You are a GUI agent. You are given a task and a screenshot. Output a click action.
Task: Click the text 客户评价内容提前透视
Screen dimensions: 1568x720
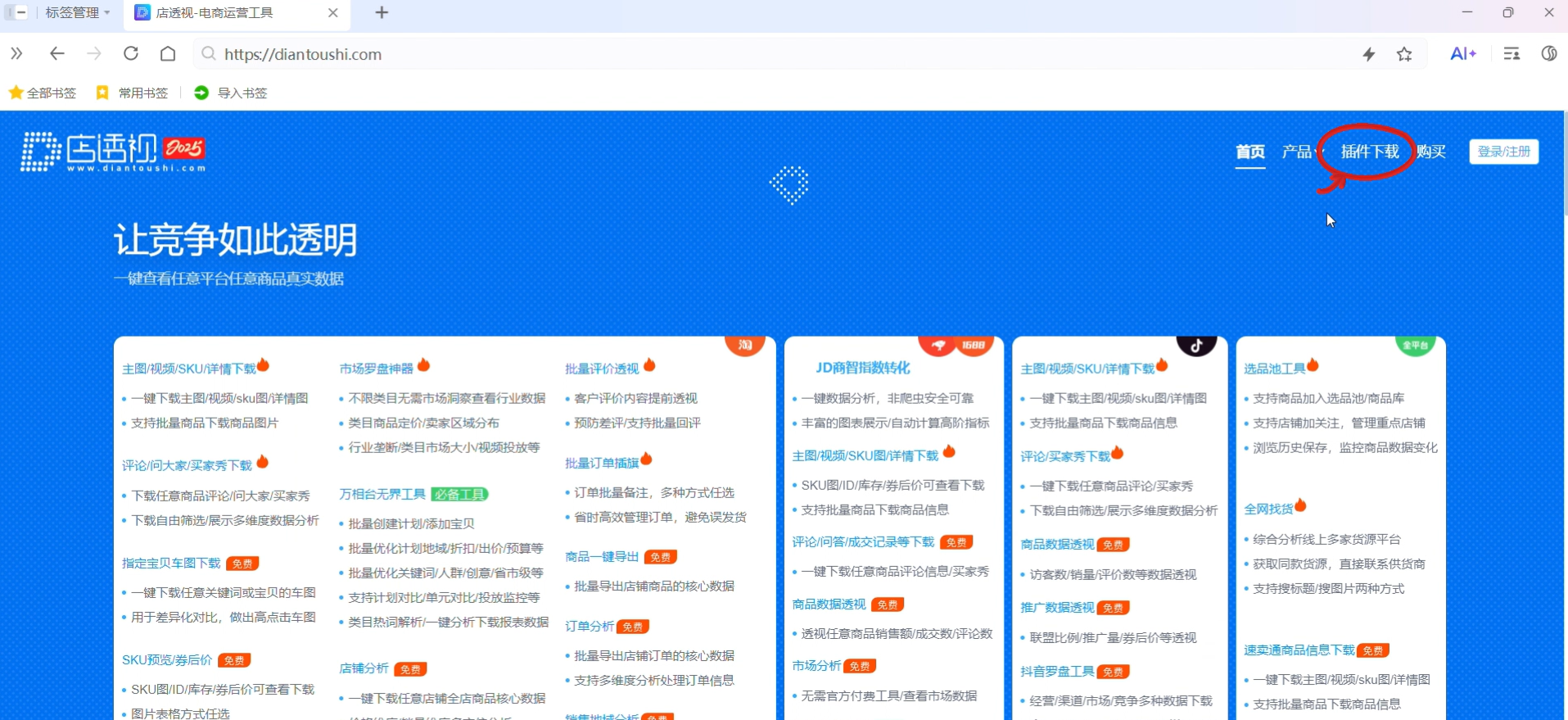(x=635, y=398)
